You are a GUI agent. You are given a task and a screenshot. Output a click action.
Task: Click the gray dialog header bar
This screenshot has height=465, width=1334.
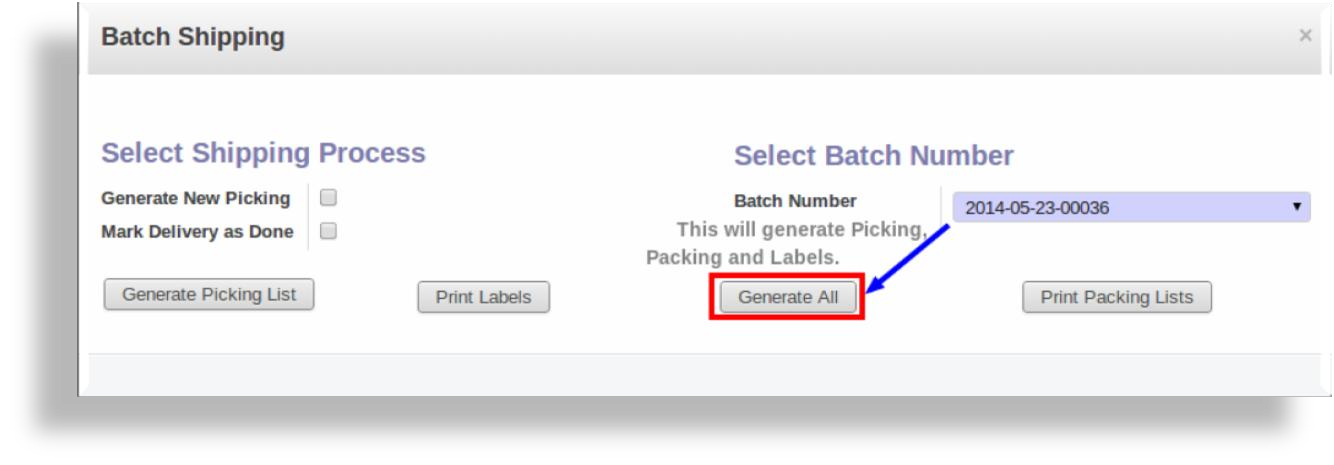704,38
